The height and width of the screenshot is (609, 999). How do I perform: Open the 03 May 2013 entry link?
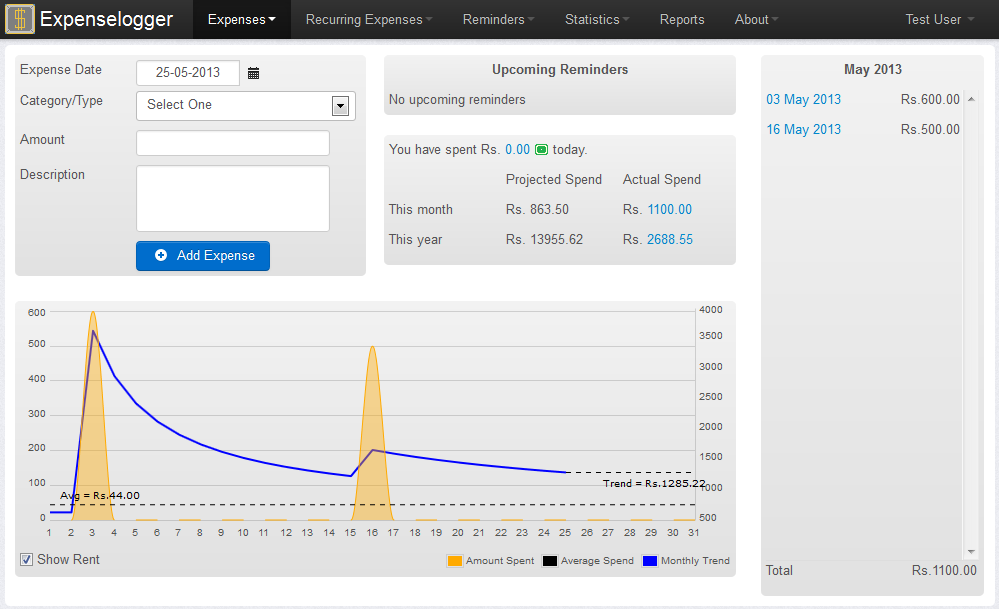[803, 99]
